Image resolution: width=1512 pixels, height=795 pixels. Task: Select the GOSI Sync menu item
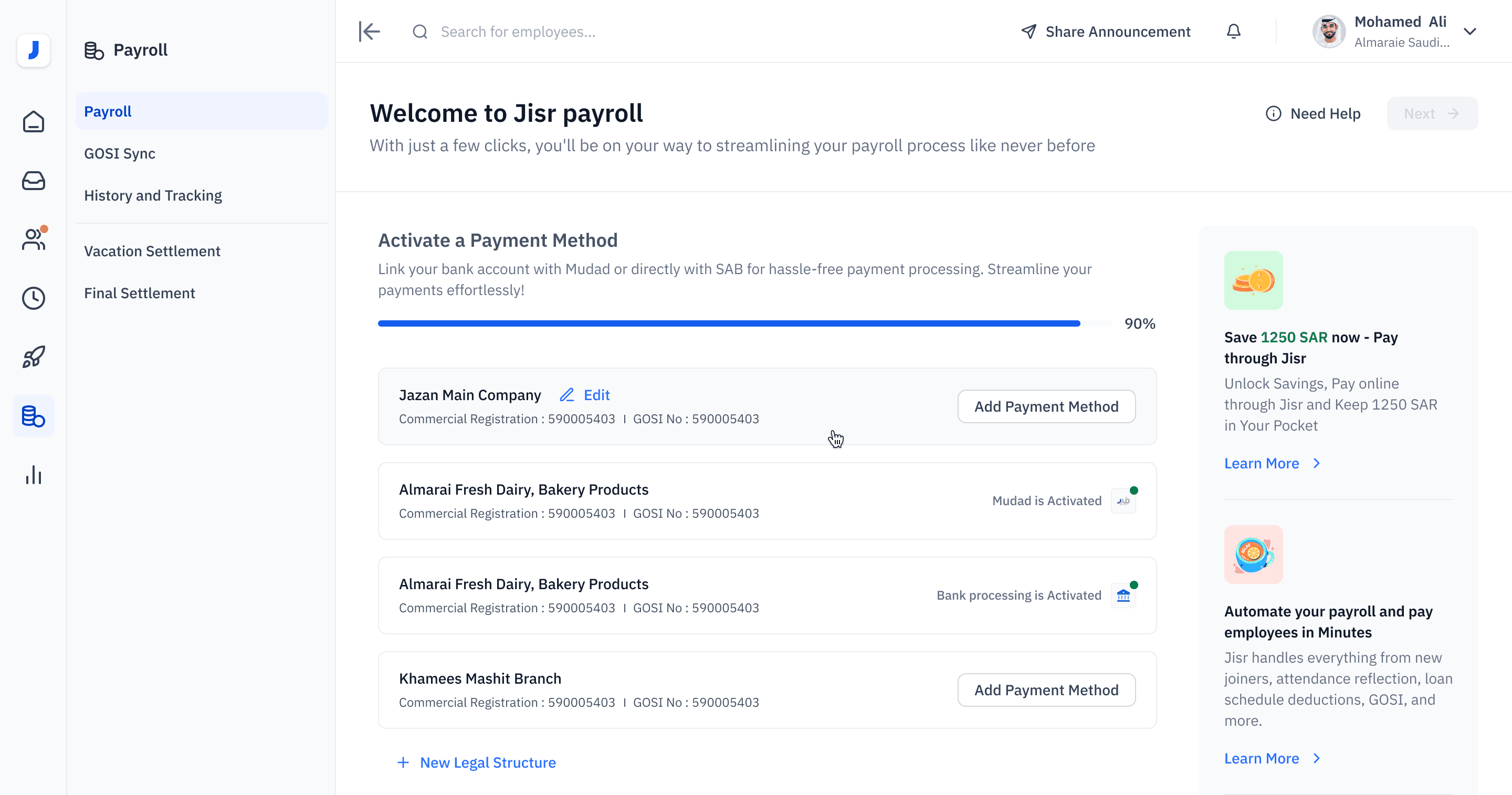point(120,153)
